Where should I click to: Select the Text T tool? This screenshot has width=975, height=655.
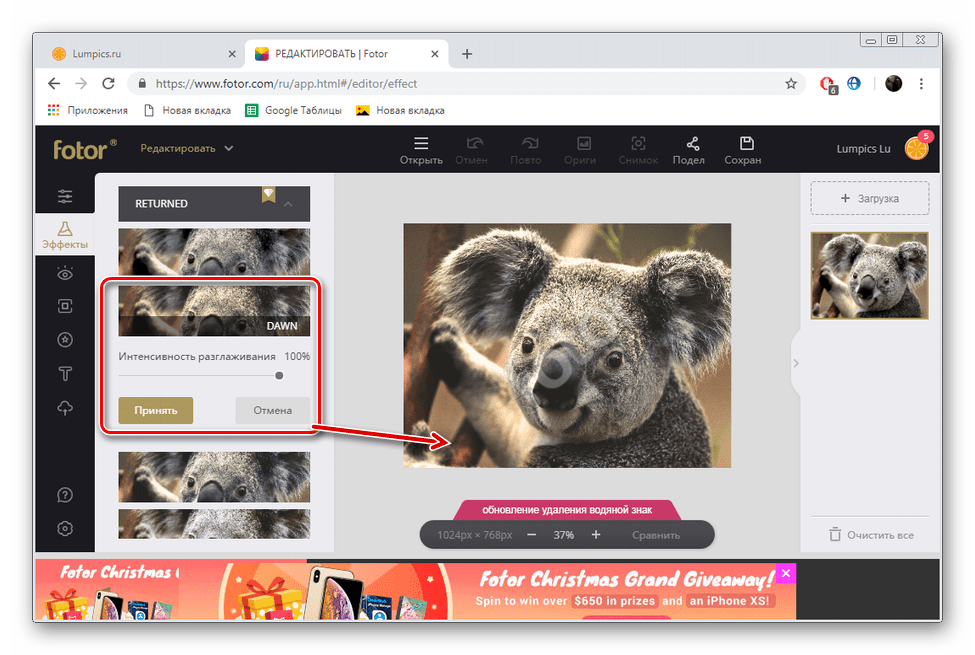tap(65, 373)
